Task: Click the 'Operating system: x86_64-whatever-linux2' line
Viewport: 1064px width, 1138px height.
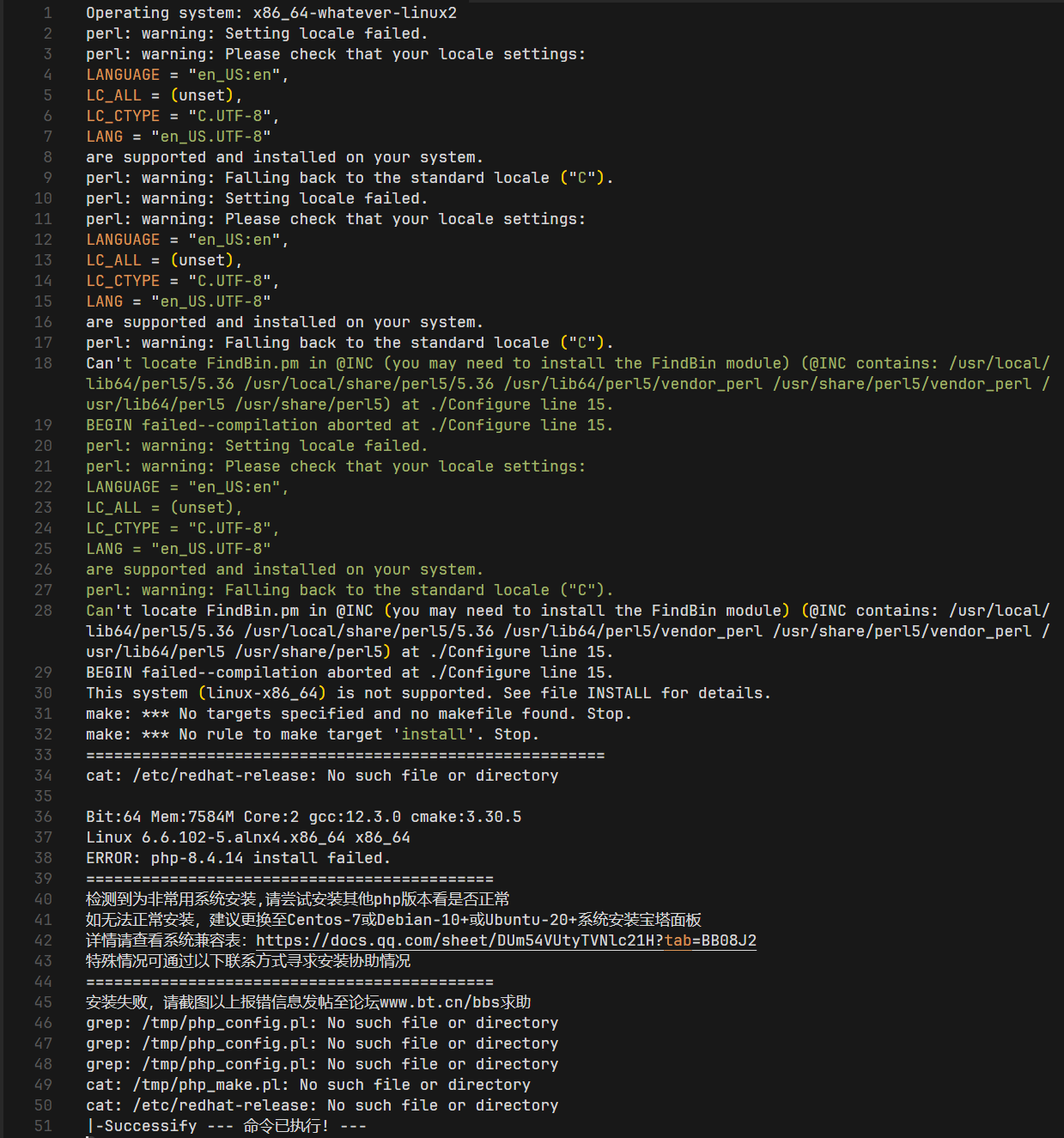Action: click(271, 13)
